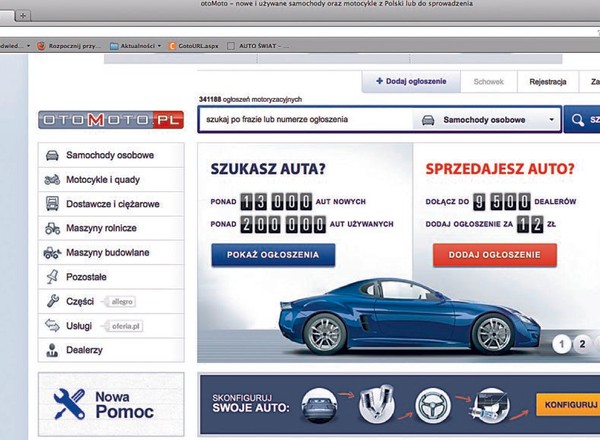Screen dimensions: 600x440
Task: Open the Rejestracja tab
Action: click(548, 81)
